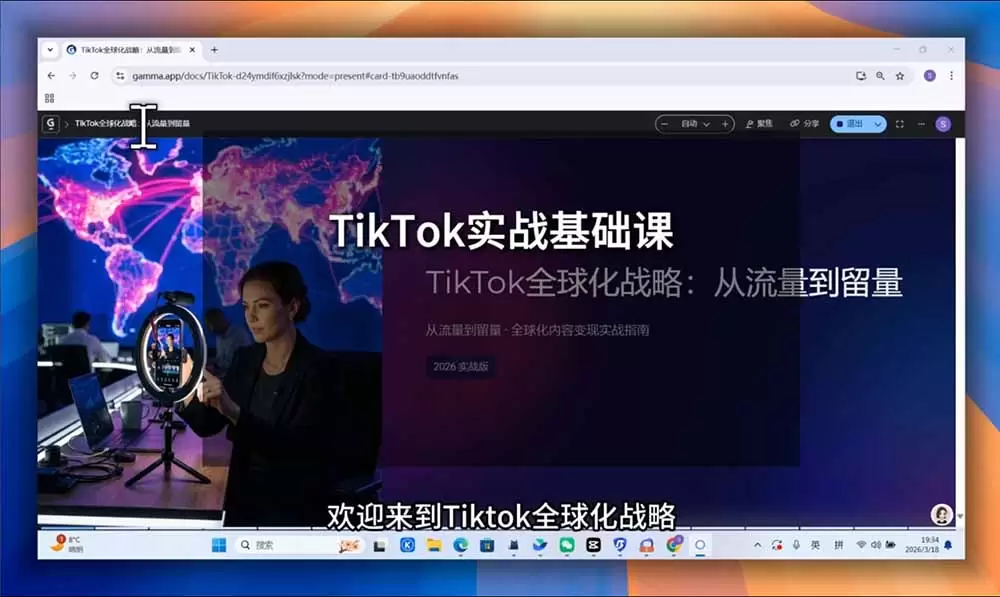Screen dimensions: 1000x597
Task: Focus the gamma.app address bar URL
Action: pos(295,76)
